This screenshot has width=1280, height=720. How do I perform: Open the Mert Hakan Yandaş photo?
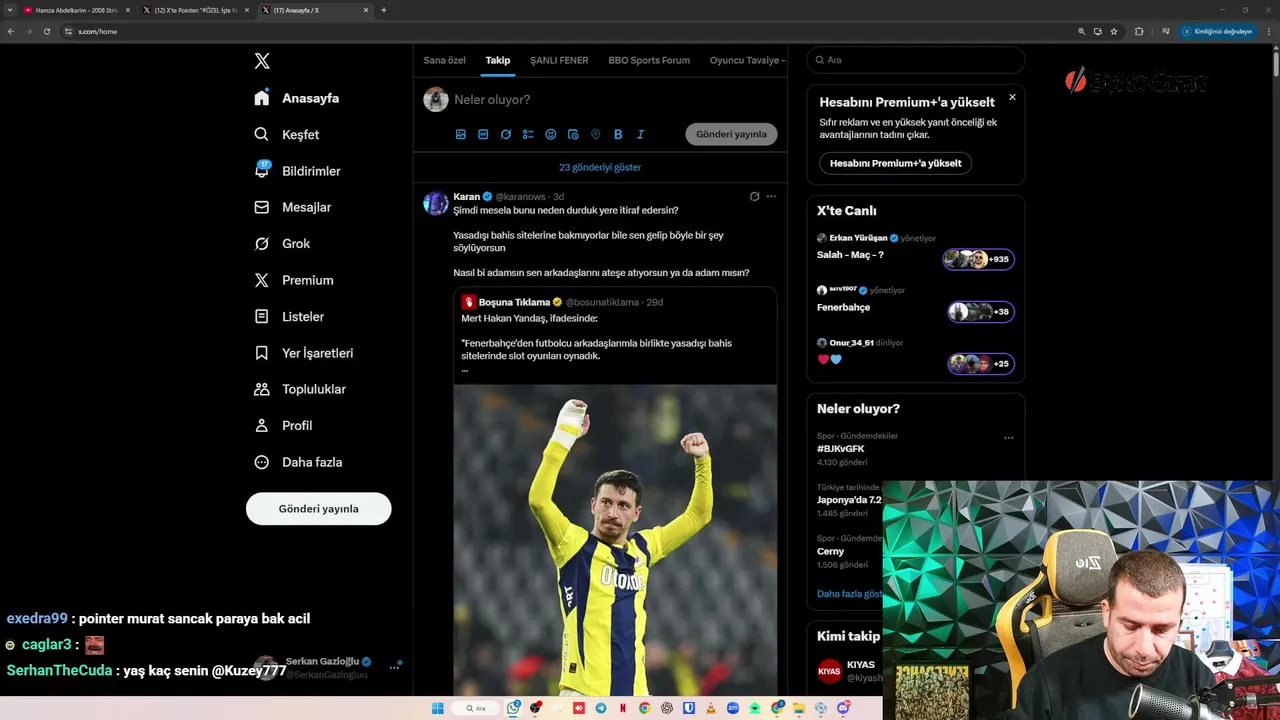(x=615, y=540)
